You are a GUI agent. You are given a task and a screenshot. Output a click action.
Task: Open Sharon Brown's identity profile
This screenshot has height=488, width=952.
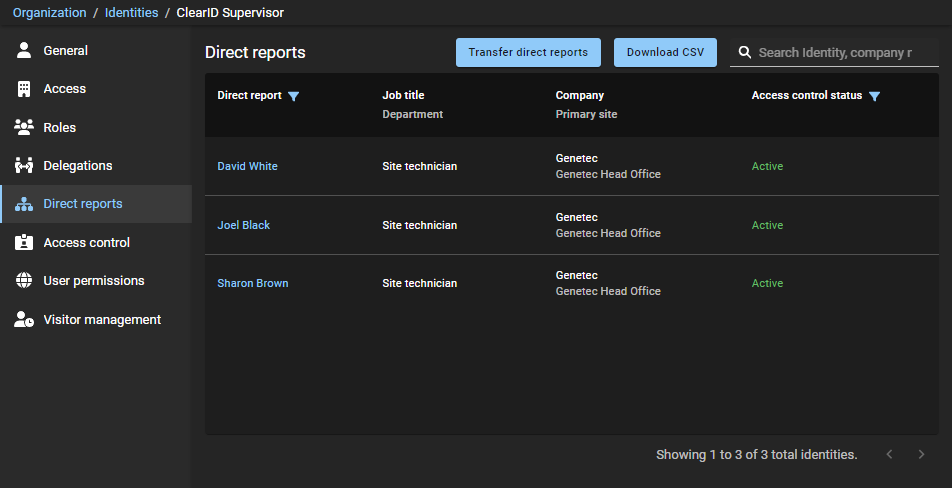pyautogui.click(x=252, y=283)
